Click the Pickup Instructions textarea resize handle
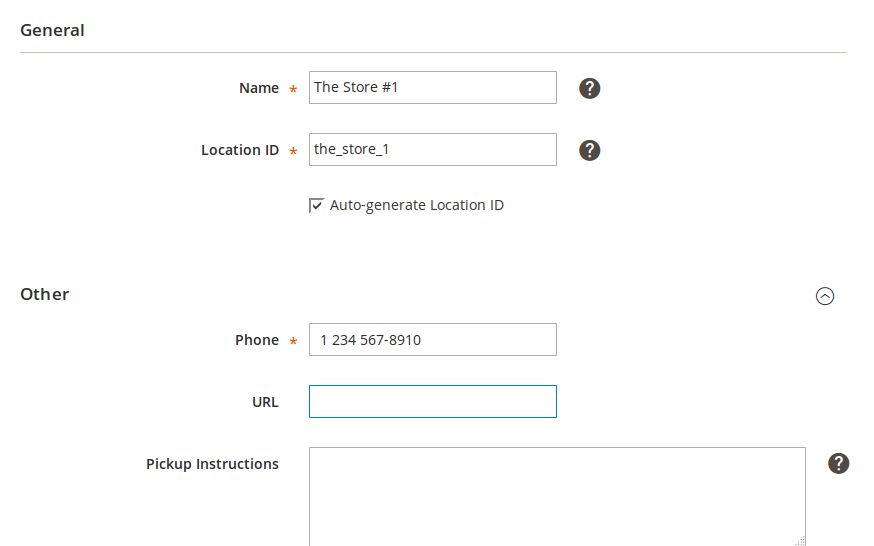 click(x=800, y=540)
